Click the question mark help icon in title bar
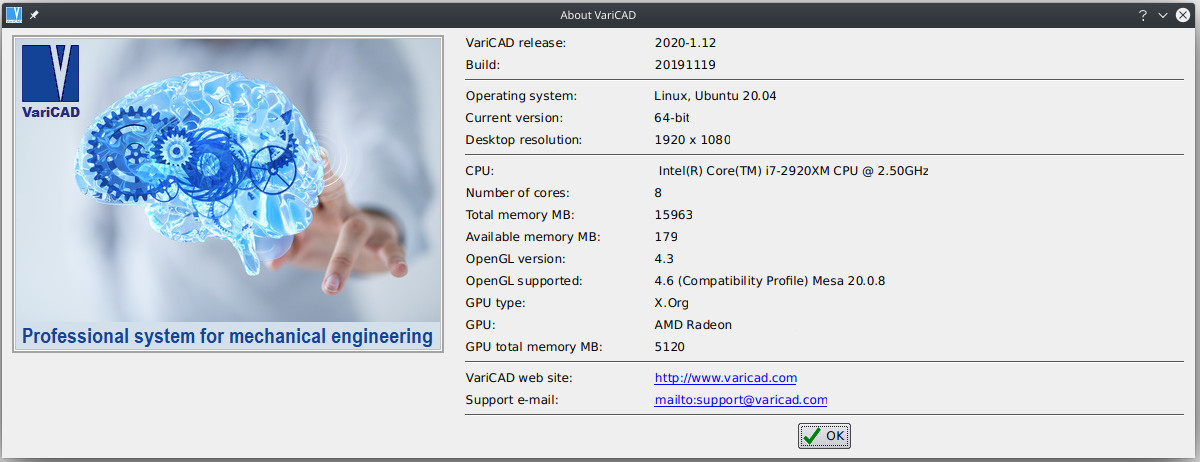This screenshot has height=462, width=1200. click(1142, 15)
